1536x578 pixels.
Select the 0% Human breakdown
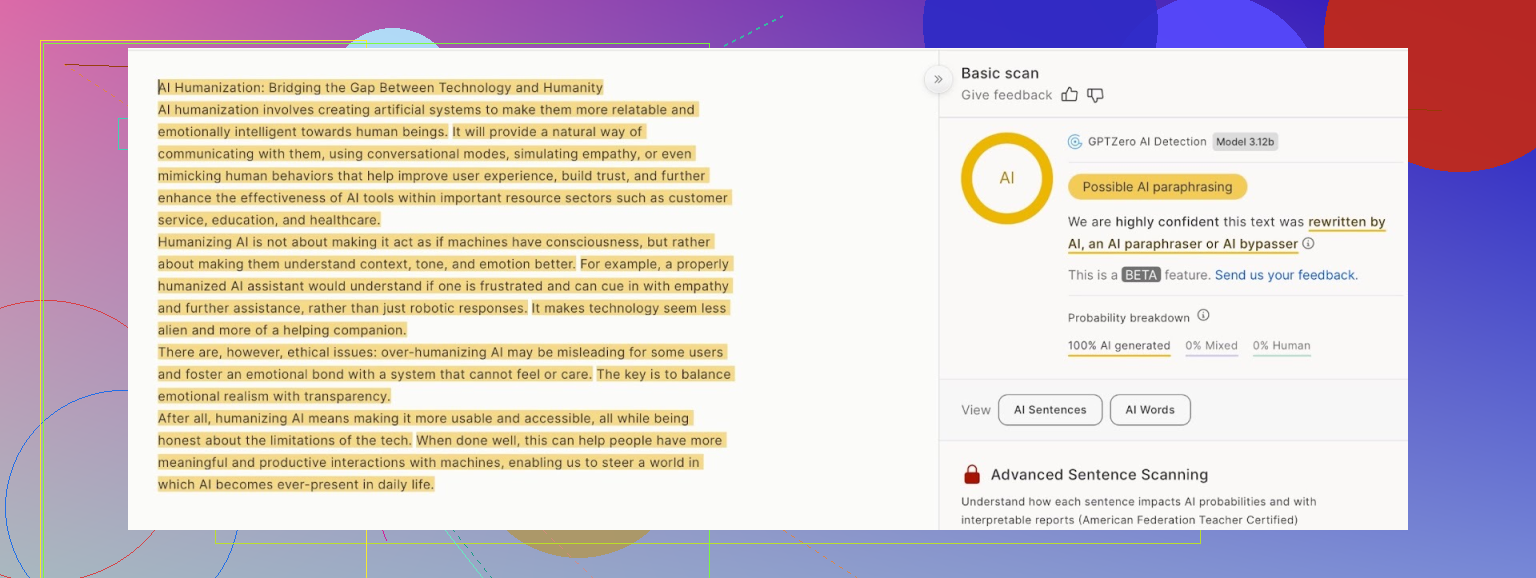click(x=1281, y=346)
